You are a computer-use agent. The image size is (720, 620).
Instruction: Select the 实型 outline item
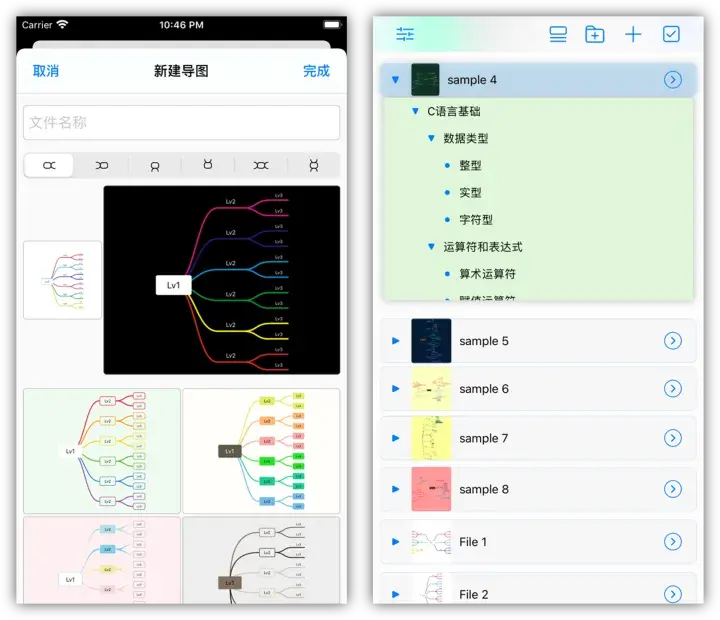(x=470, y=192)
